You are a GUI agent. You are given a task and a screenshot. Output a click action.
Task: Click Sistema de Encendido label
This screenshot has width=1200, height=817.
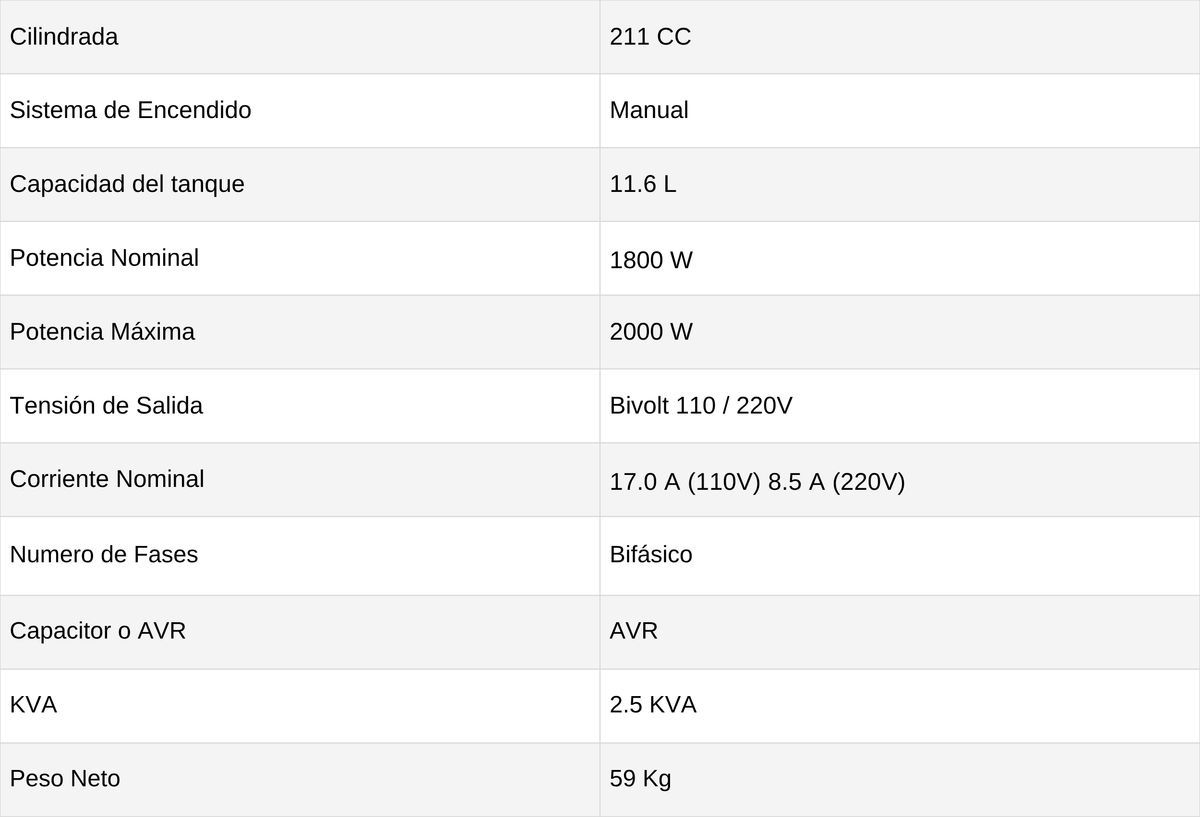130,110
